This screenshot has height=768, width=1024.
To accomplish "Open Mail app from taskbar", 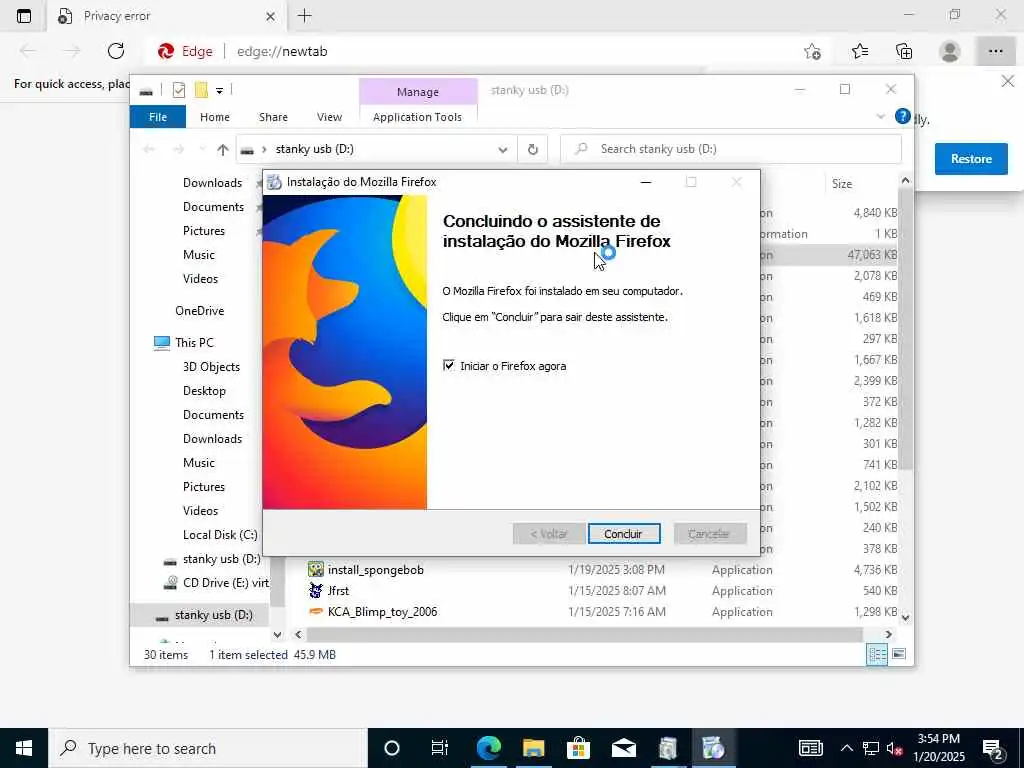I will point(624,748).
